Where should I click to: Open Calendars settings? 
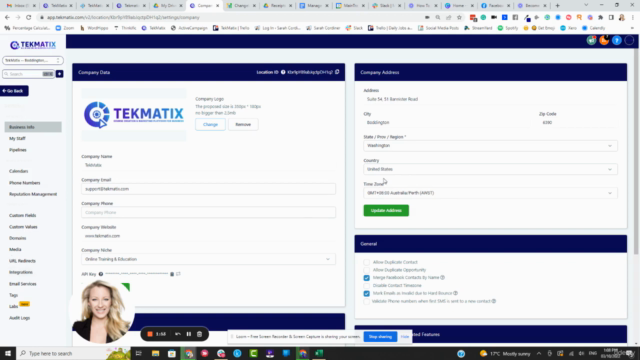click(x=18, y=171)
